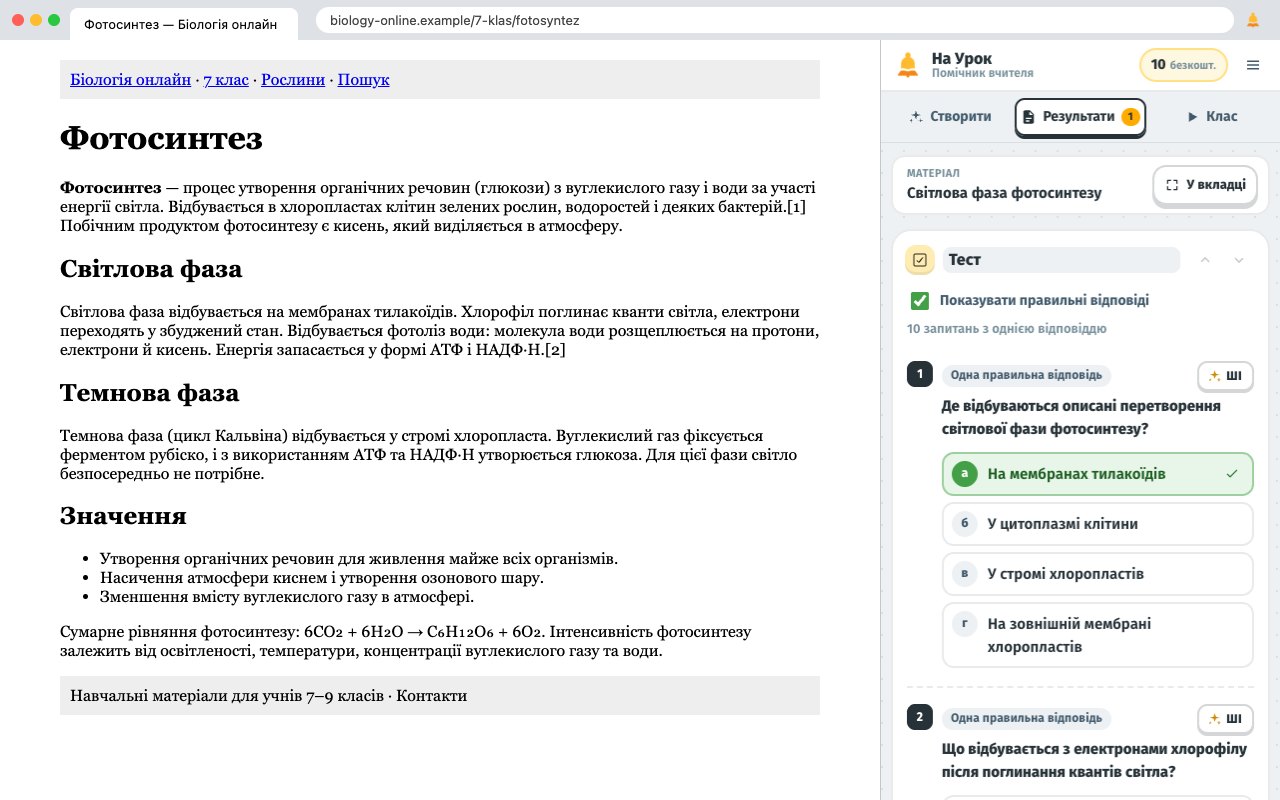
Task: Click the Світлова фаза фотосинтезу material title
Action: (x=1004, y=193)
